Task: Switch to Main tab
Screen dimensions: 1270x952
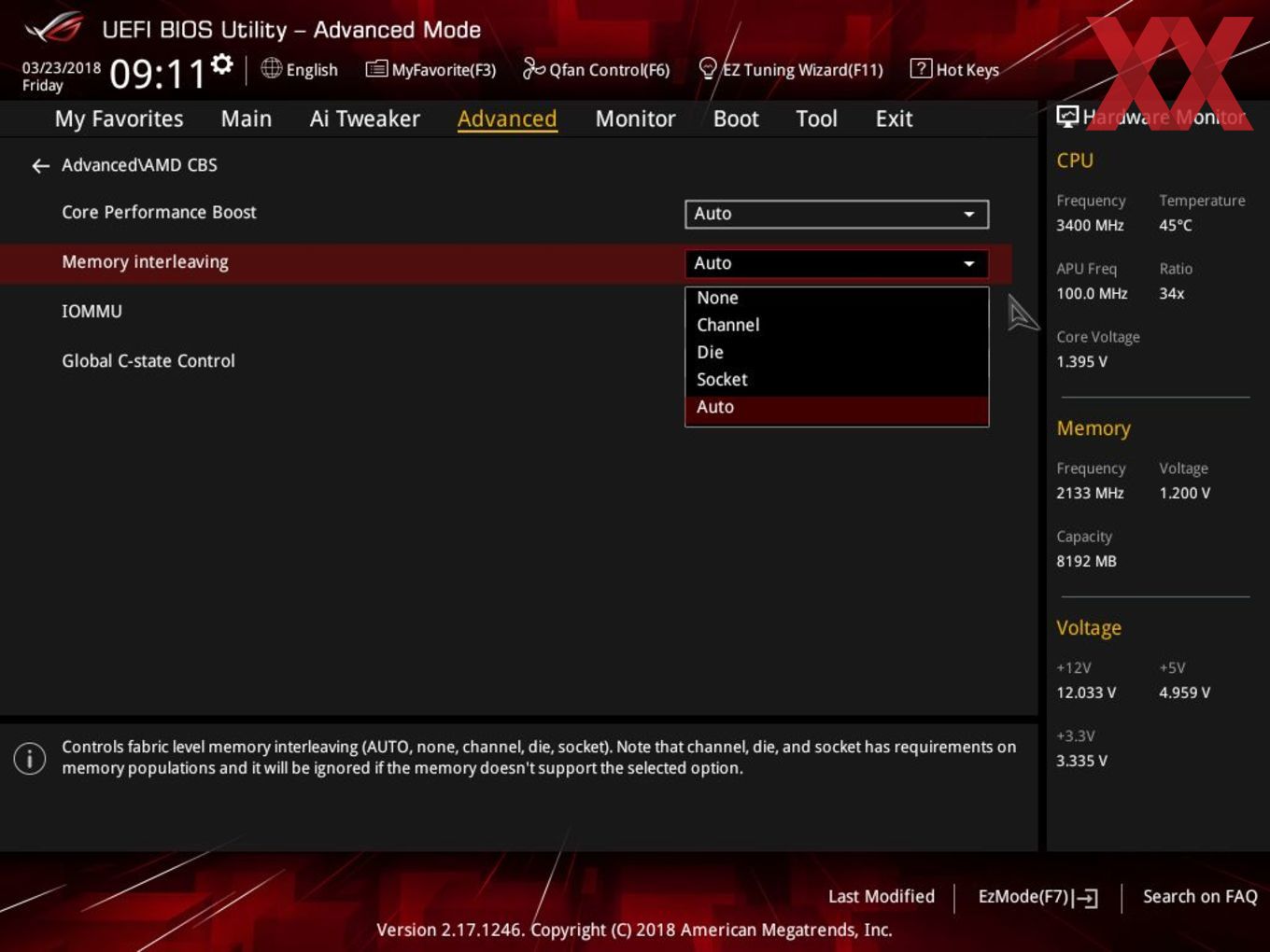Action: point(247,119)
